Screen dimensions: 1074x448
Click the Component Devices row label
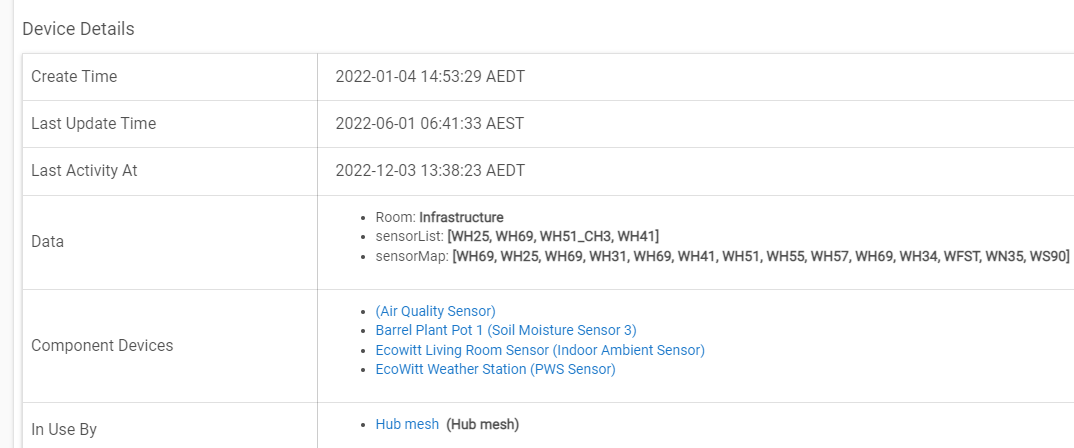102,346
